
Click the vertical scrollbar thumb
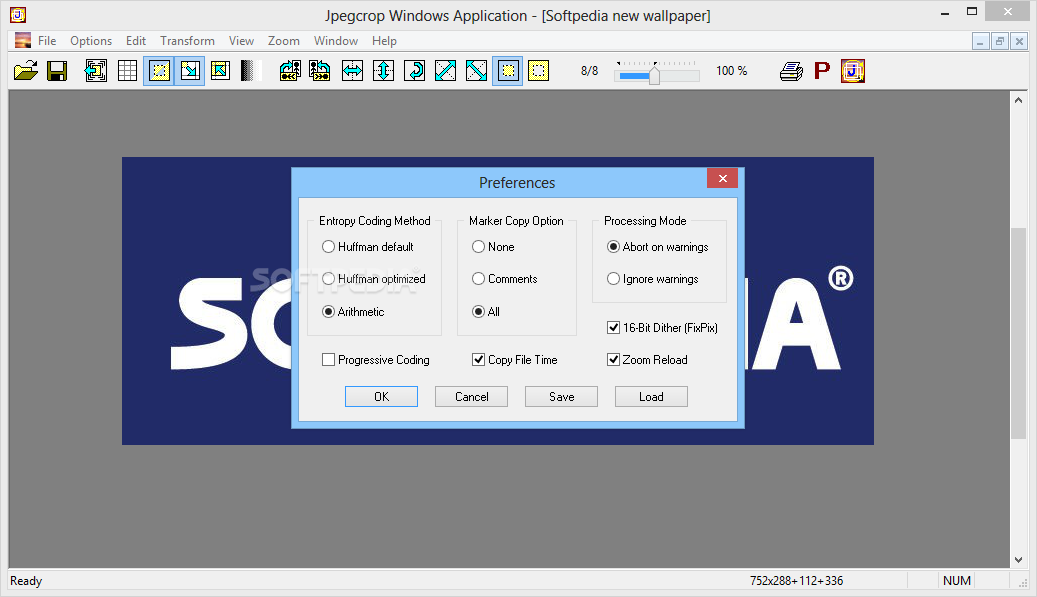1018,333
